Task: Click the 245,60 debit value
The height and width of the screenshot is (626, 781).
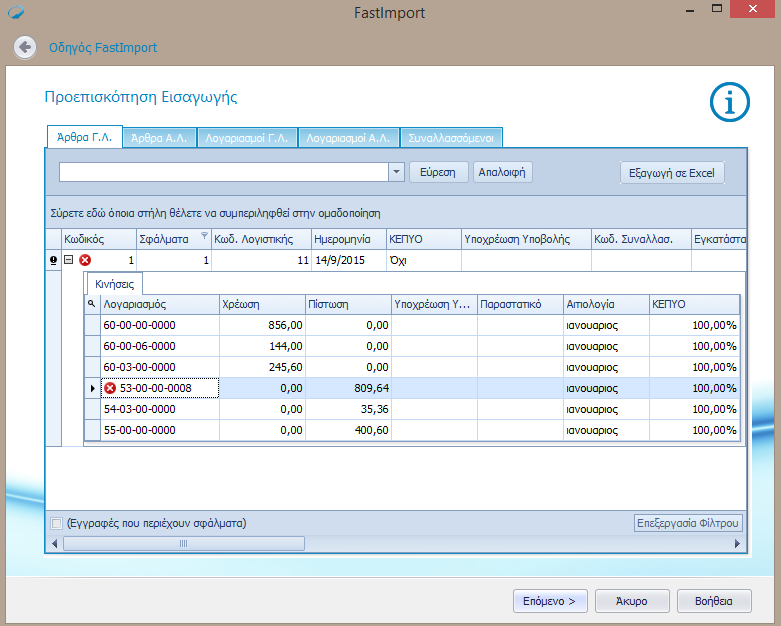Action: [285, 367]
